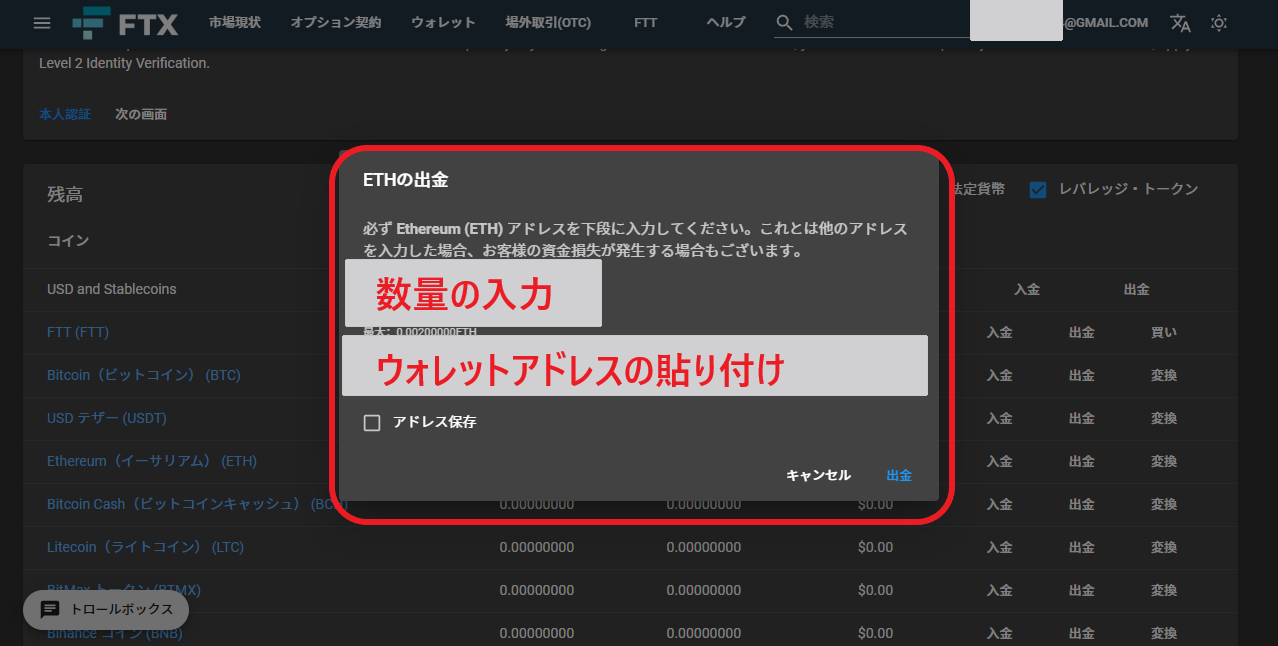Click 出金 in the Binance (BNB) row
Image resolution: width=1278 pixels, height=646 pixels.
pyautogui.click(x=1082, y=633)
